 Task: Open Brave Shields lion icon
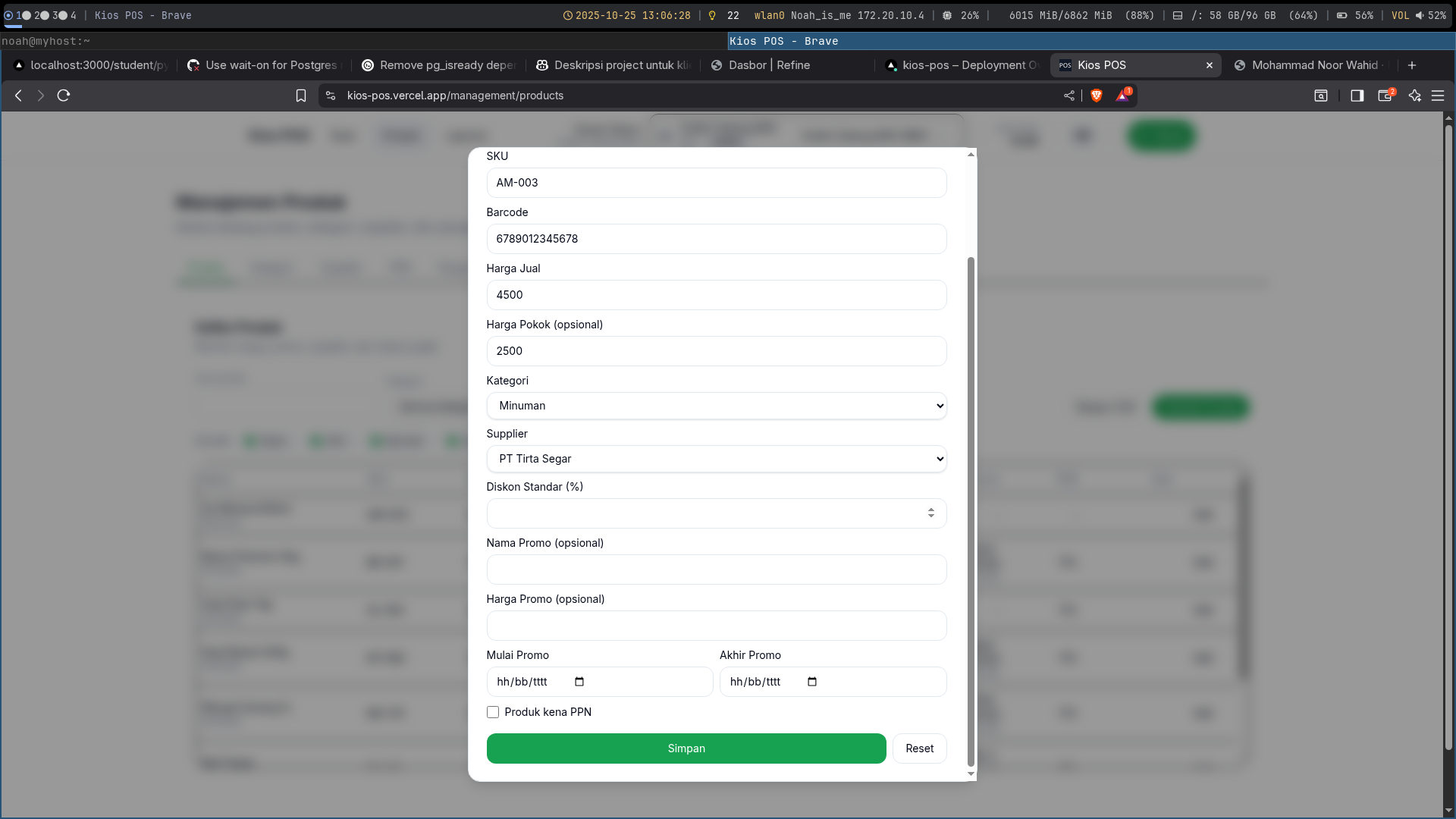1097,96
